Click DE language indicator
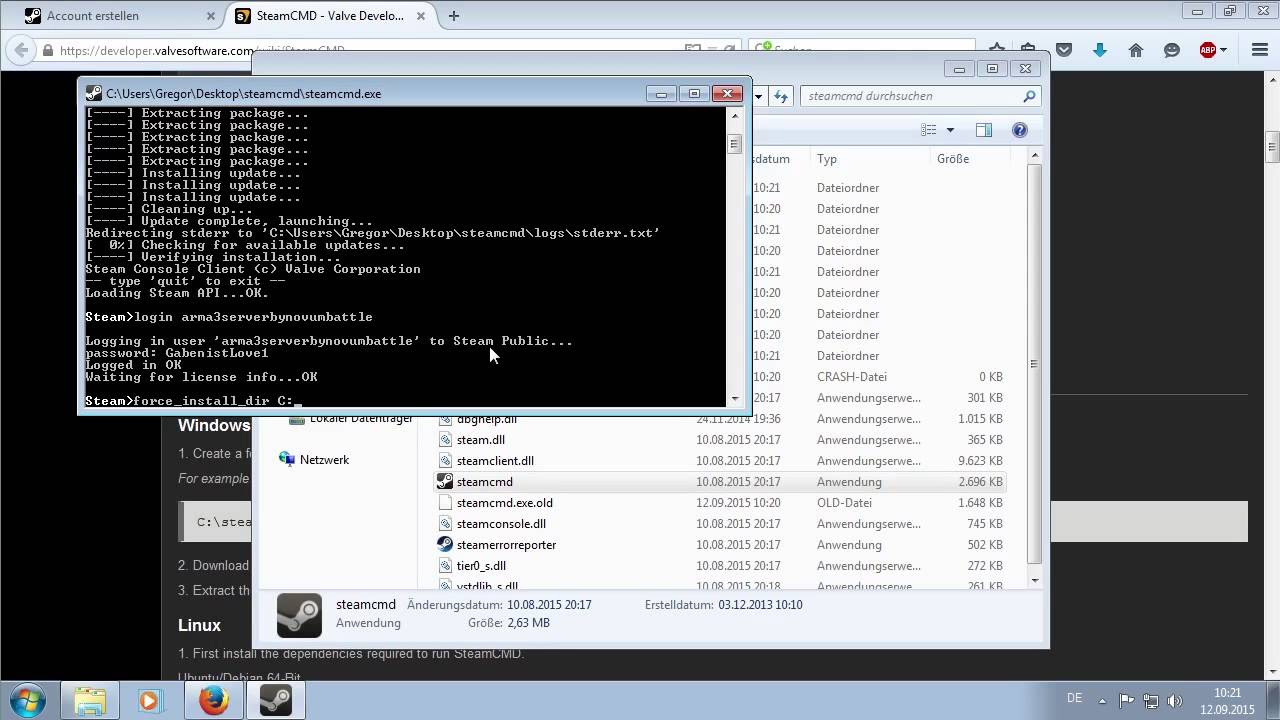The image size is (1280, 720). pyautogui.click(x=1075, y=698)
